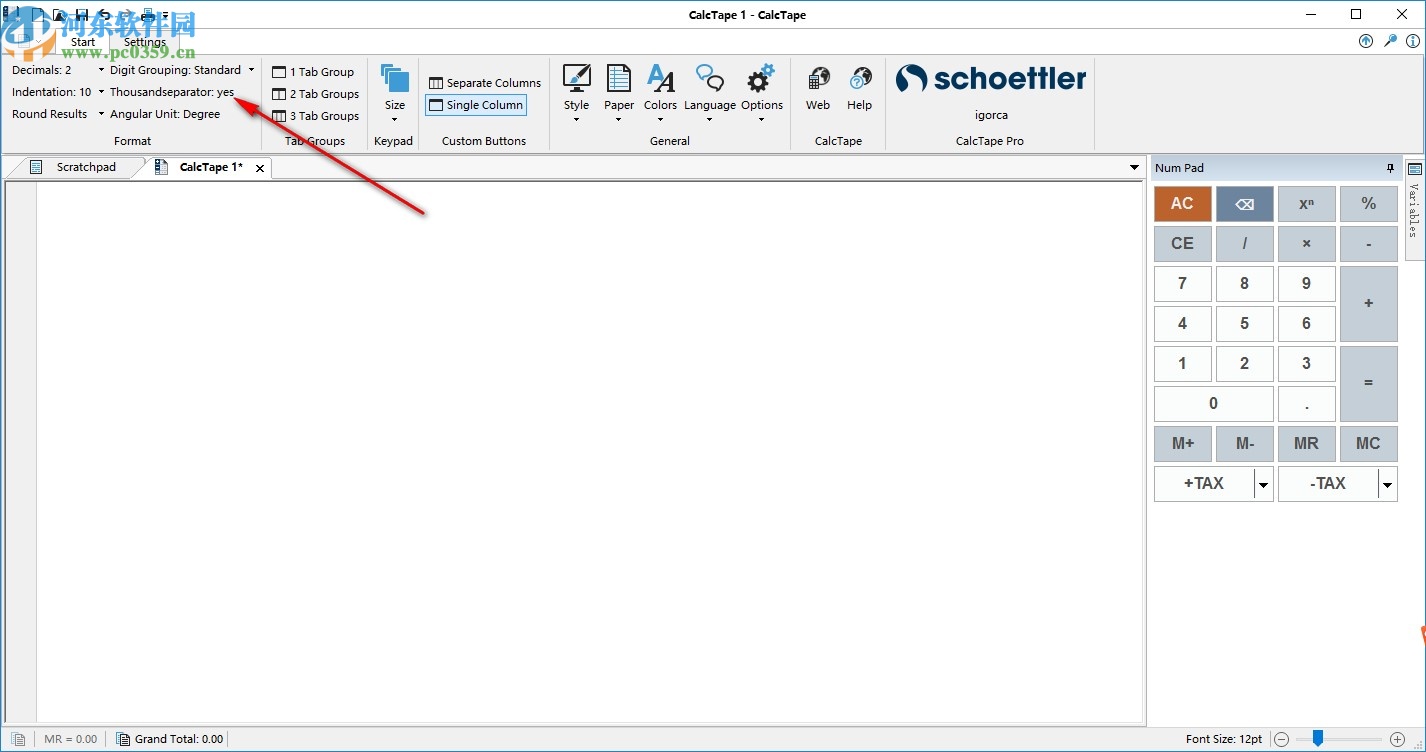Click the M+ memory button
Image resolution: width=1426 pixels, height=752 pixels.
click(x=1182, y=444)
